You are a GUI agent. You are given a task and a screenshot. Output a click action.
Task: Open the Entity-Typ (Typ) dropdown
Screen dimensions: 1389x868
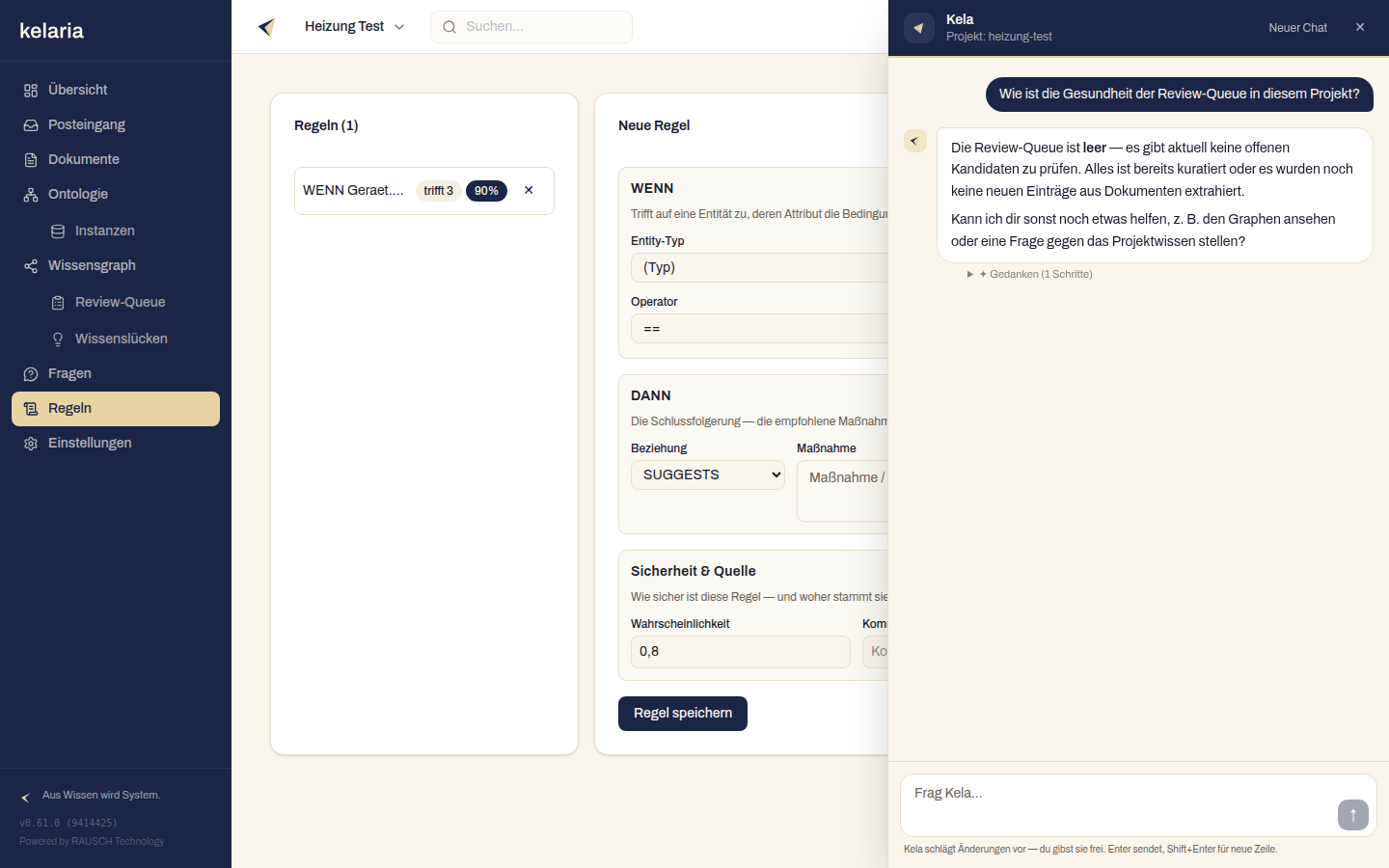(x=759, y=267)
